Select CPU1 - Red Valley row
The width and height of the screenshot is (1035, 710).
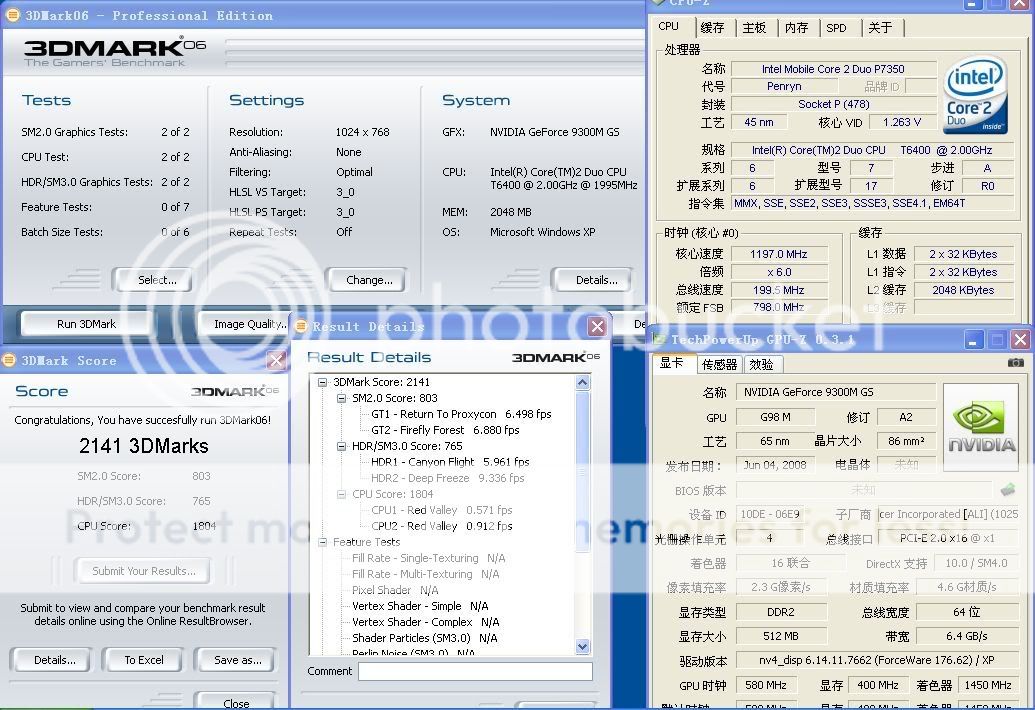click(442, 510)
